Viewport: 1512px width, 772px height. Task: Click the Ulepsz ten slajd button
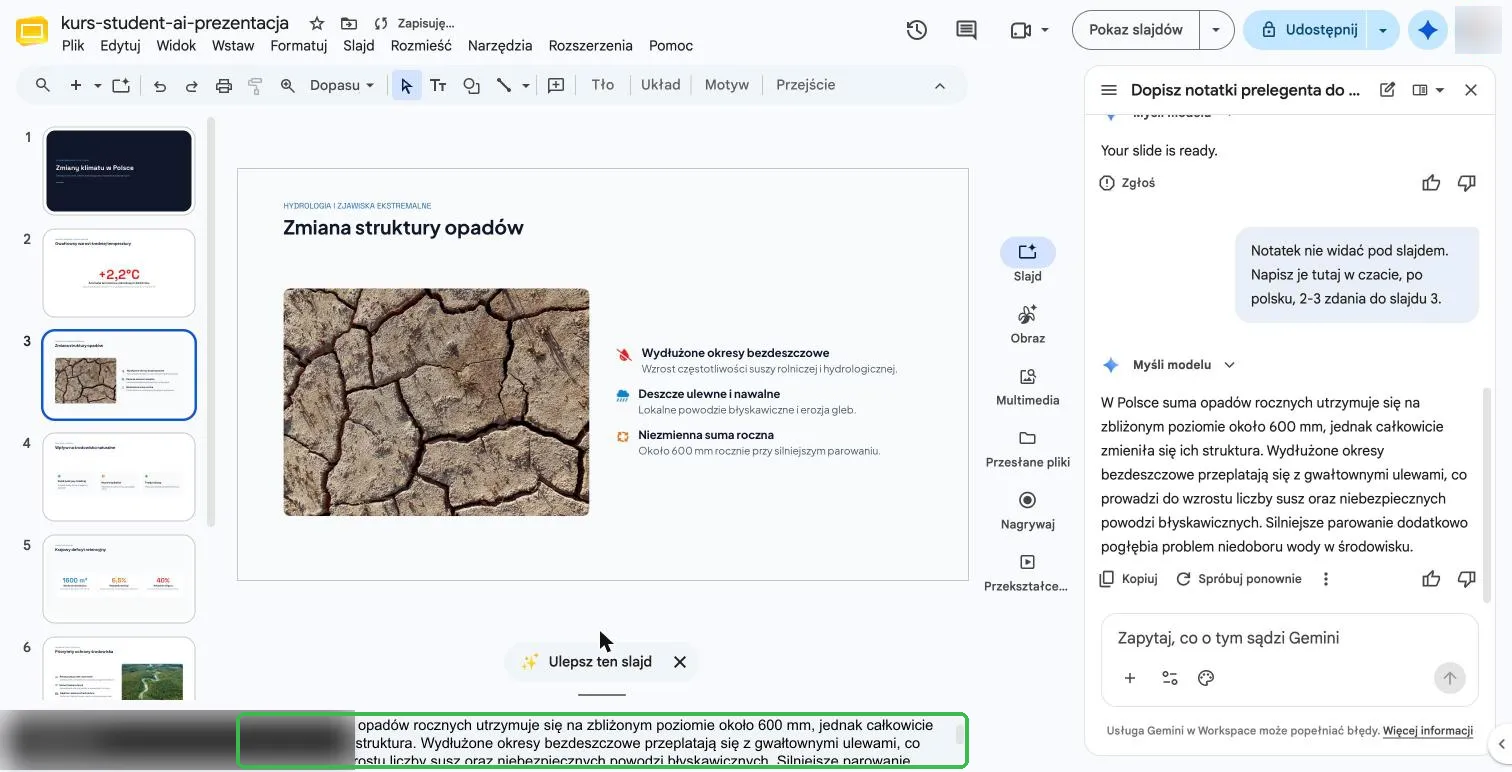586,662
